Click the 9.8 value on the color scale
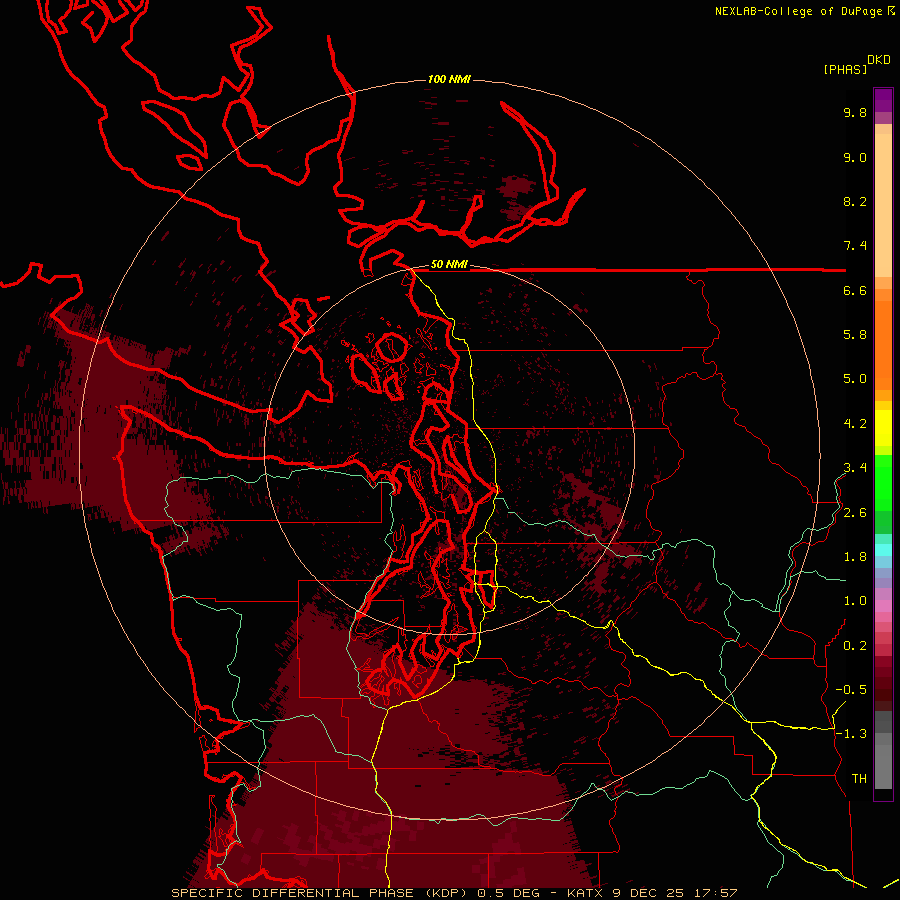900x900 pixels. 855,112
